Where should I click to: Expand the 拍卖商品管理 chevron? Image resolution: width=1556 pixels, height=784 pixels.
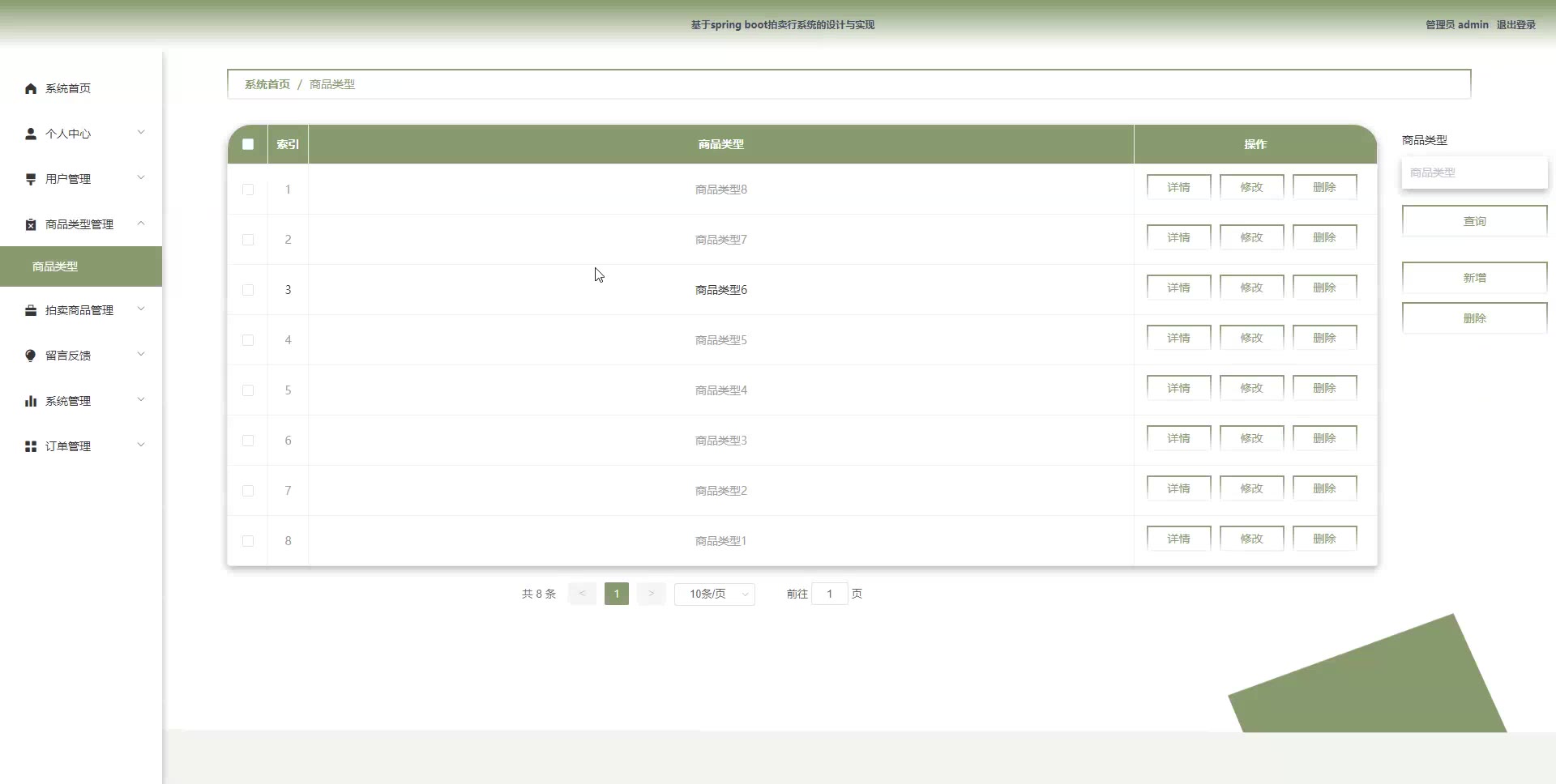click(141, 309)
